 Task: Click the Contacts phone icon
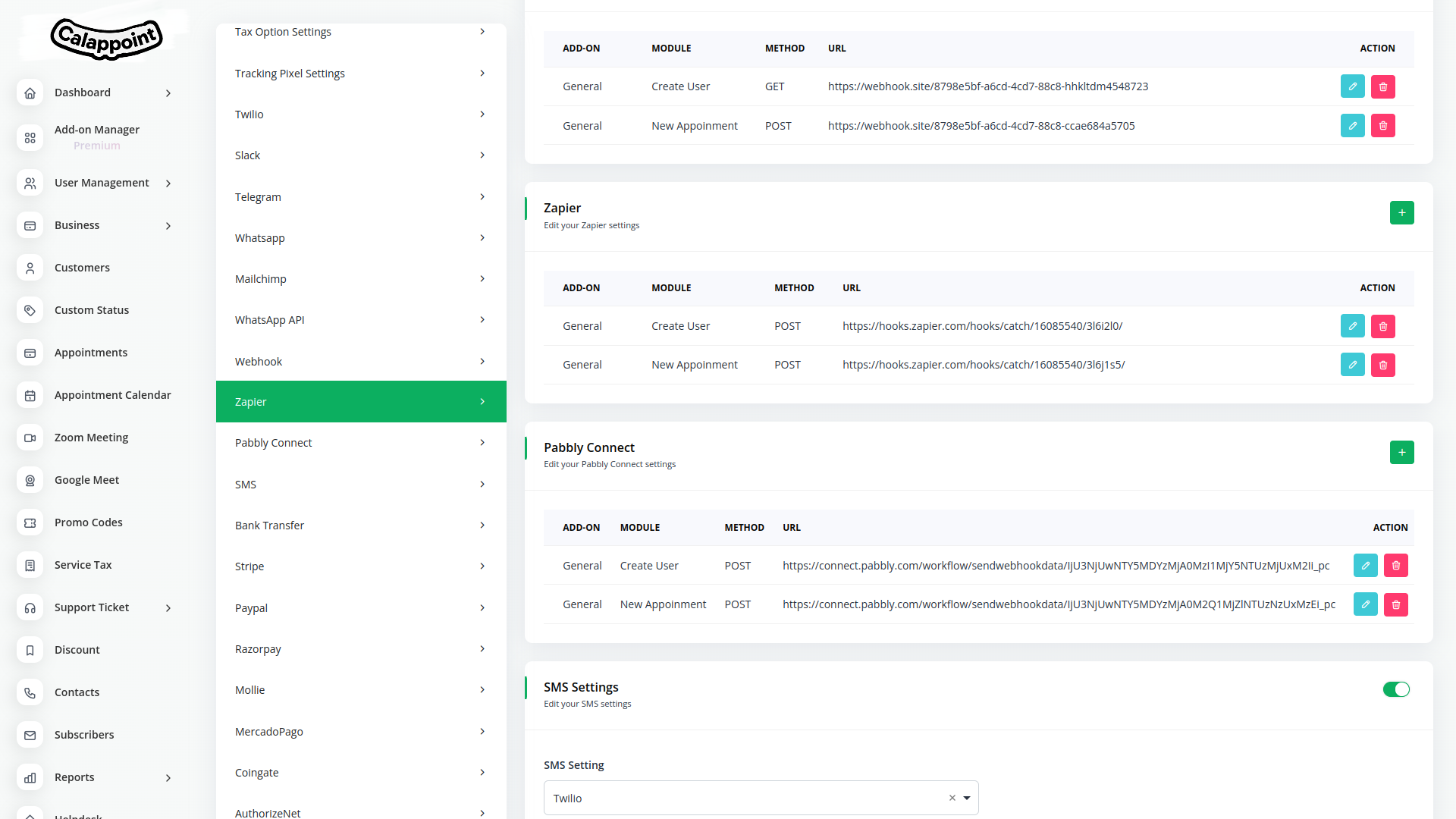click(30, 692)
